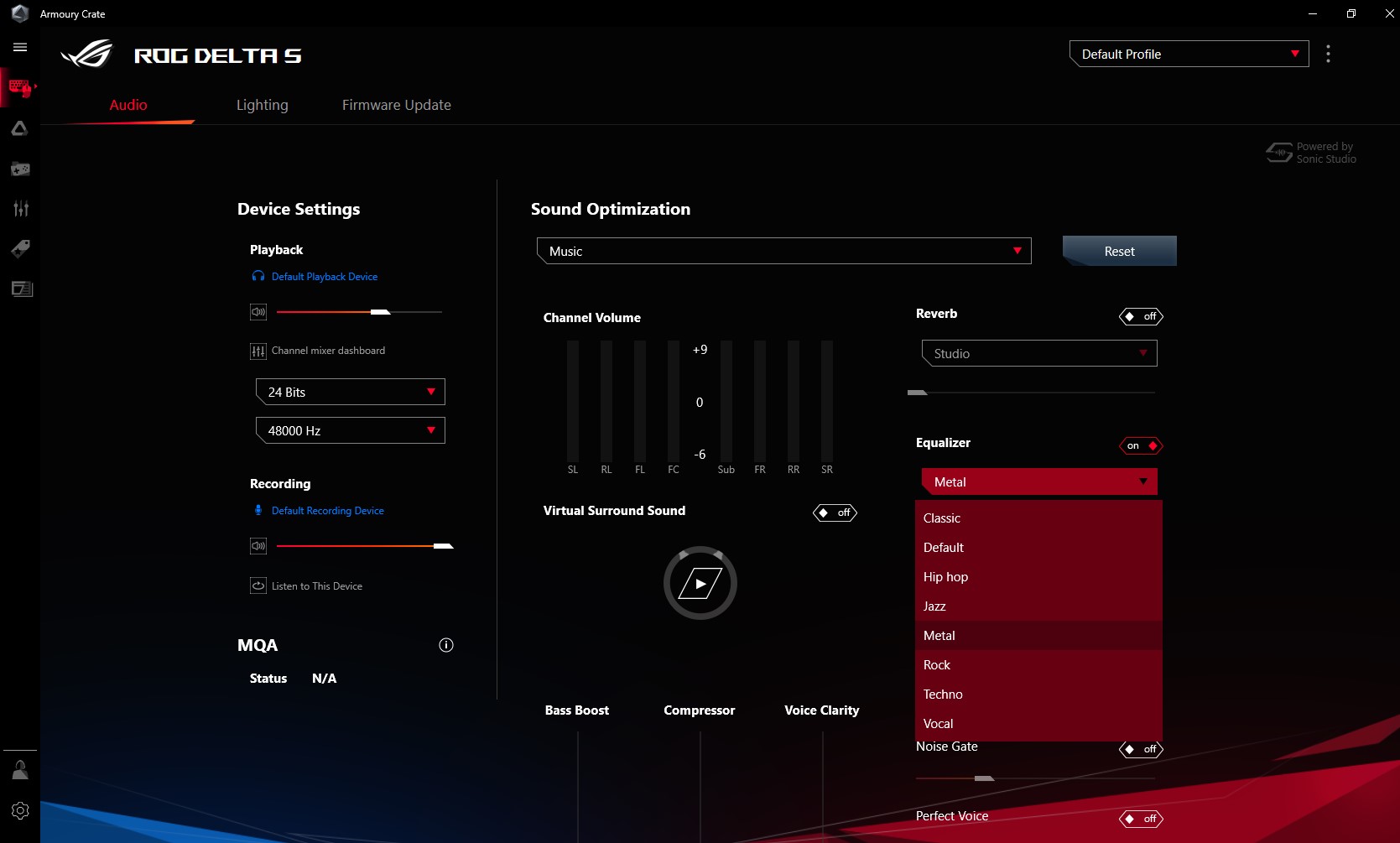Open the 24 Bits bit depth dropdown

pyautogui.click(x=350, y=392)
